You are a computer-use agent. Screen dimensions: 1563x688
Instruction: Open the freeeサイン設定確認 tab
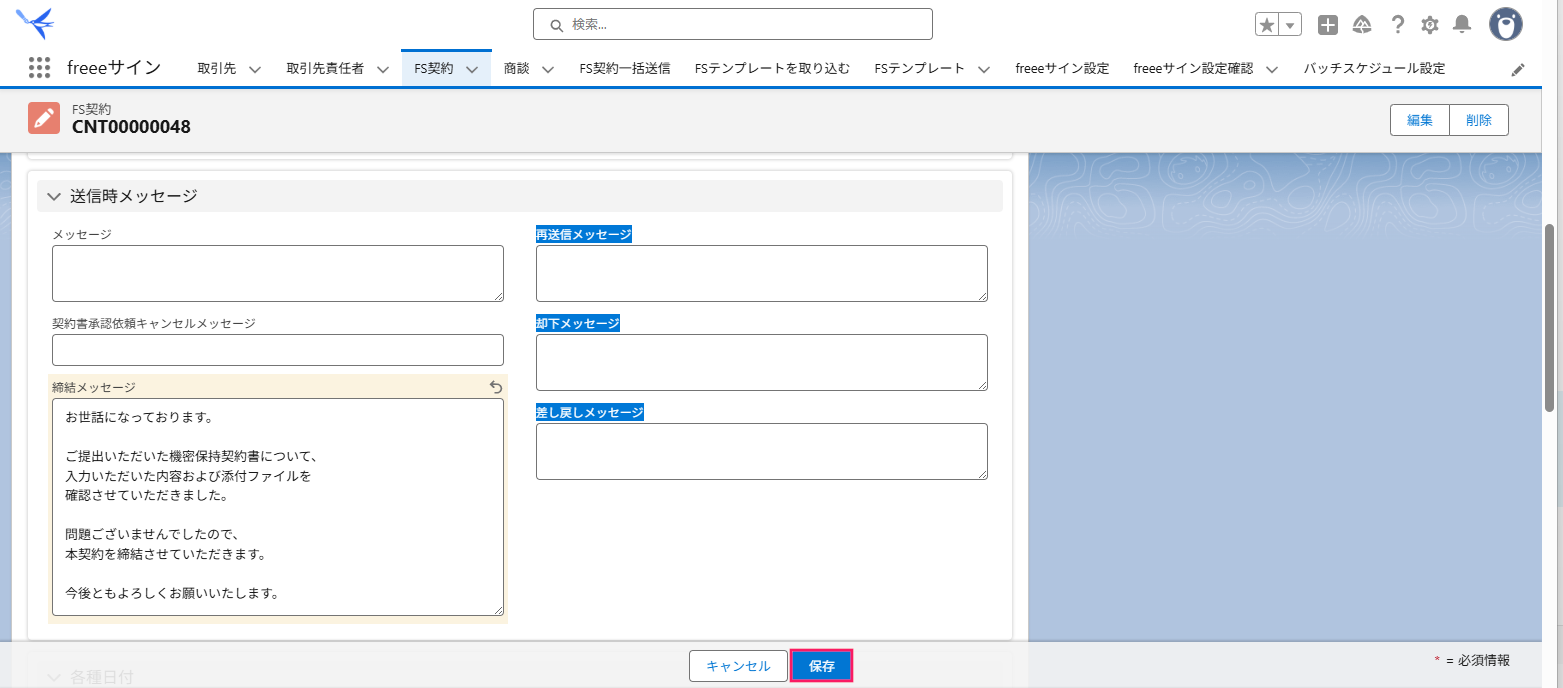[x=1193, y=68]
